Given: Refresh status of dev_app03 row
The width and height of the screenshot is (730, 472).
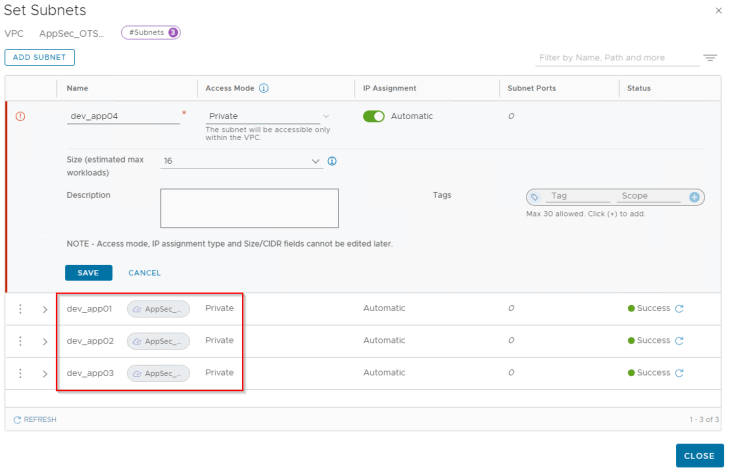Looking at the screenshot, I should tap(679, 372).
